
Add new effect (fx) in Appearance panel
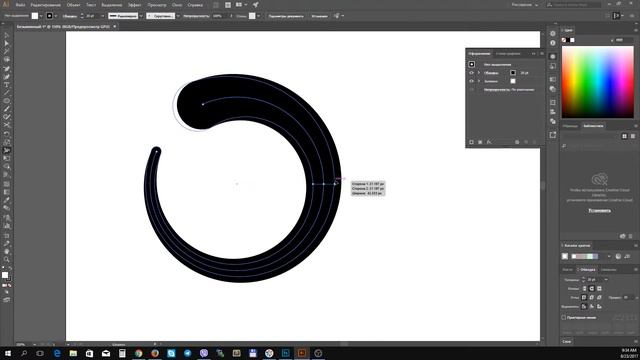tap(489, 142)
